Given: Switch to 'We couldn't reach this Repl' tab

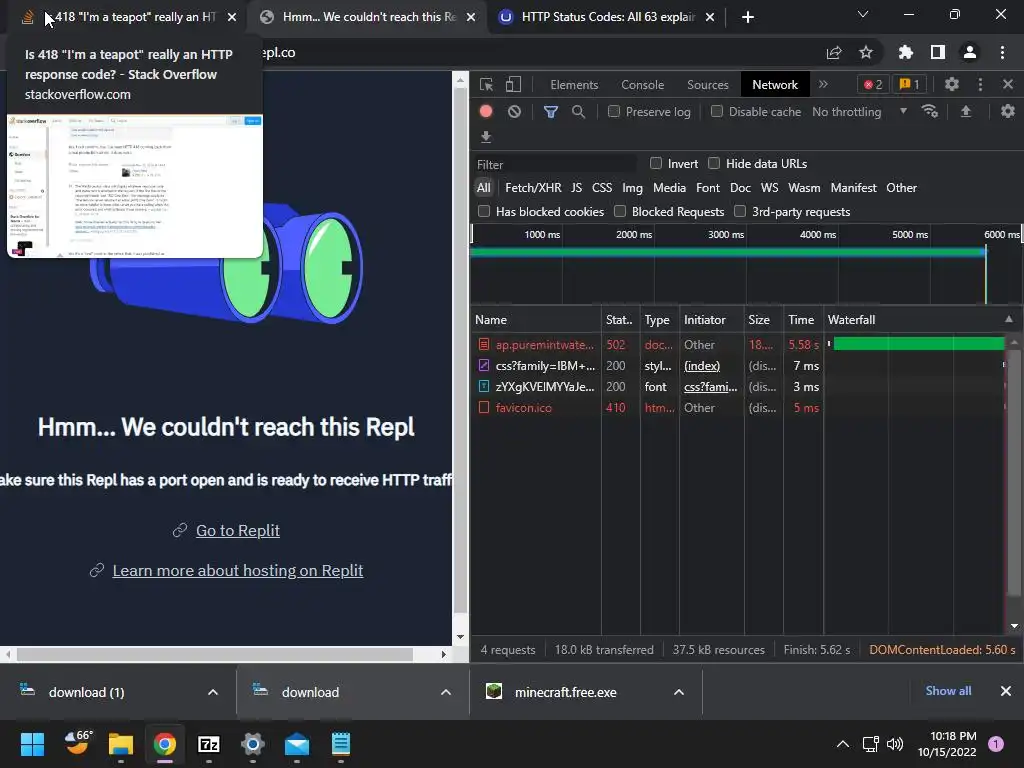Looking at the screenshot, I should tap(368, 17).
